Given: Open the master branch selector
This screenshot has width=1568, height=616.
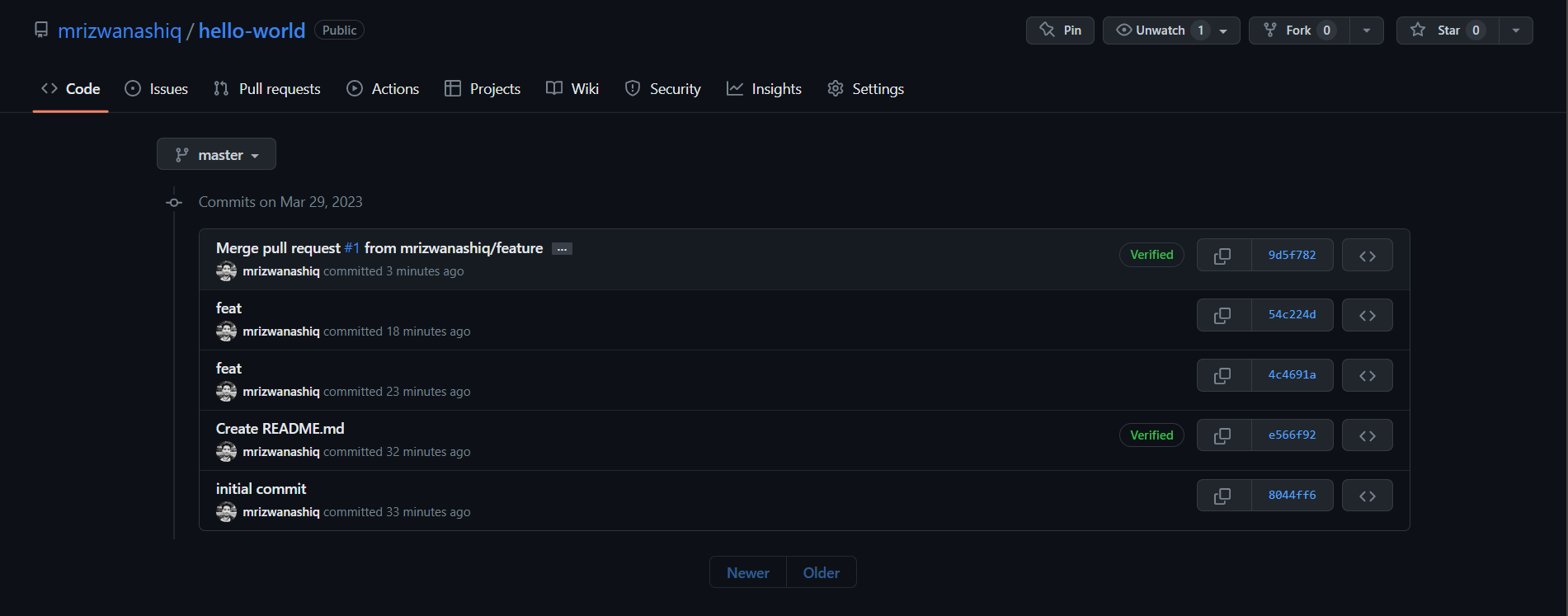Looking at the screenshot, I should point(216,154).
